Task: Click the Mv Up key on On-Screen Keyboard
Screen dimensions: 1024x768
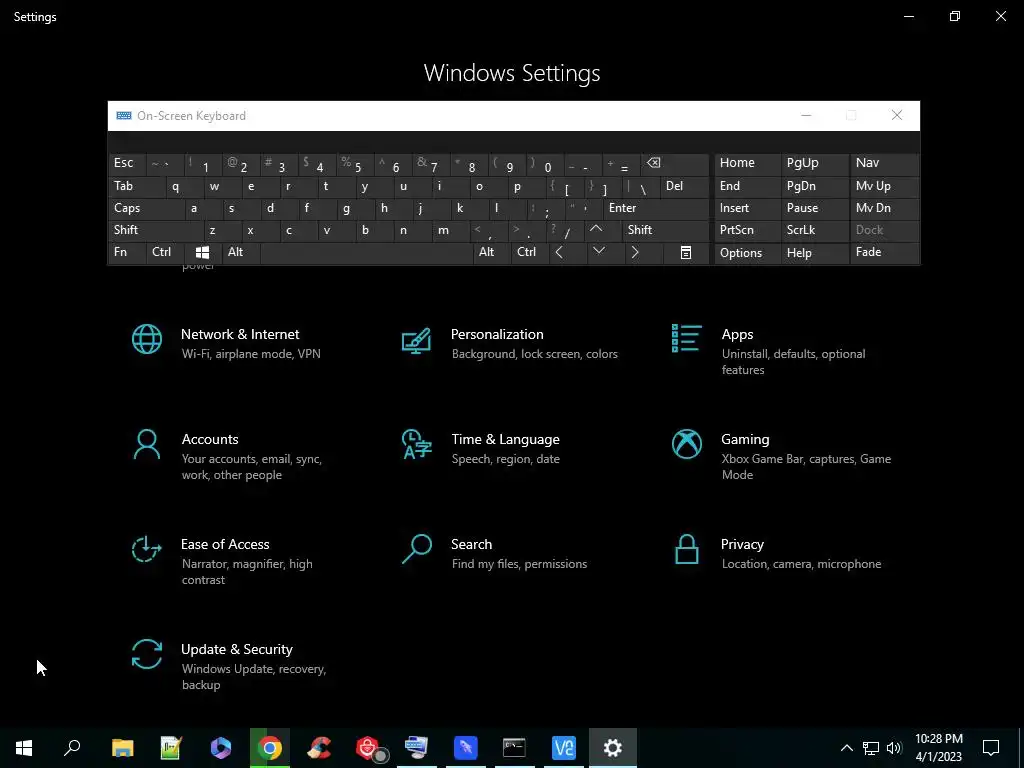Action: pyautogui.click(x=884, y=187)
